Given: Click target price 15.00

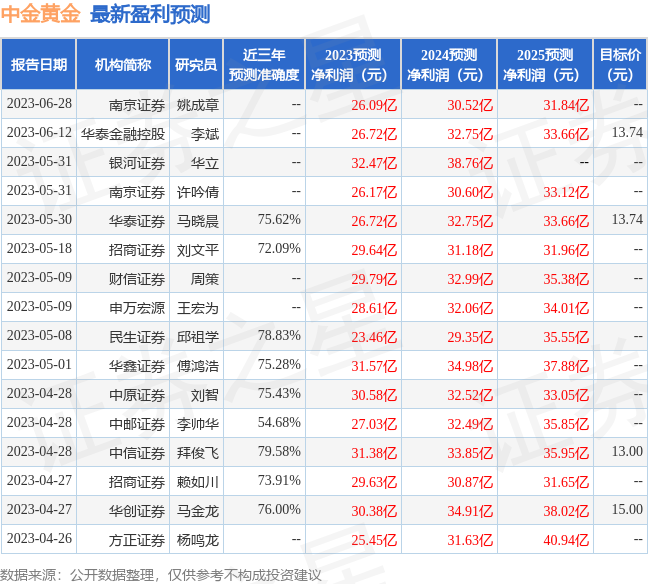Looking at the screenshot, I should [x=627, y=510].
